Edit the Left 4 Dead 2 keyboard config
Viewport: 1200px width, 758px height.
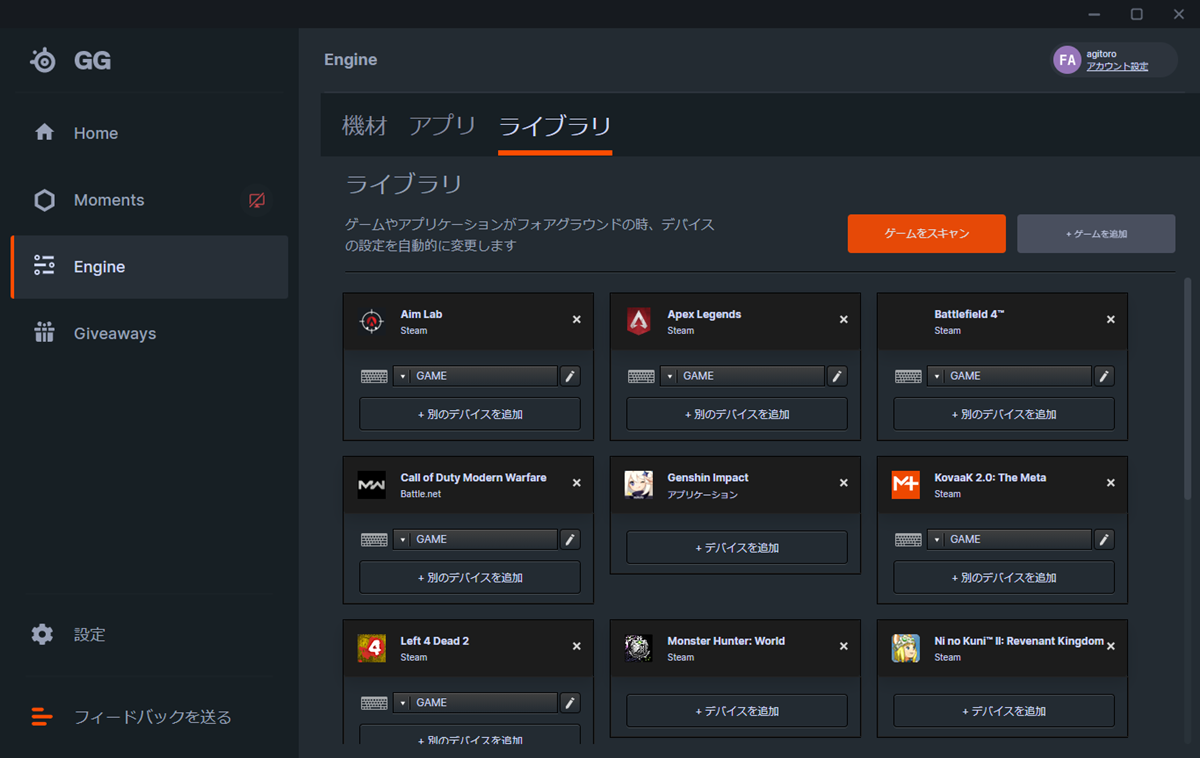pyautogui.click(x=570, y=703)
